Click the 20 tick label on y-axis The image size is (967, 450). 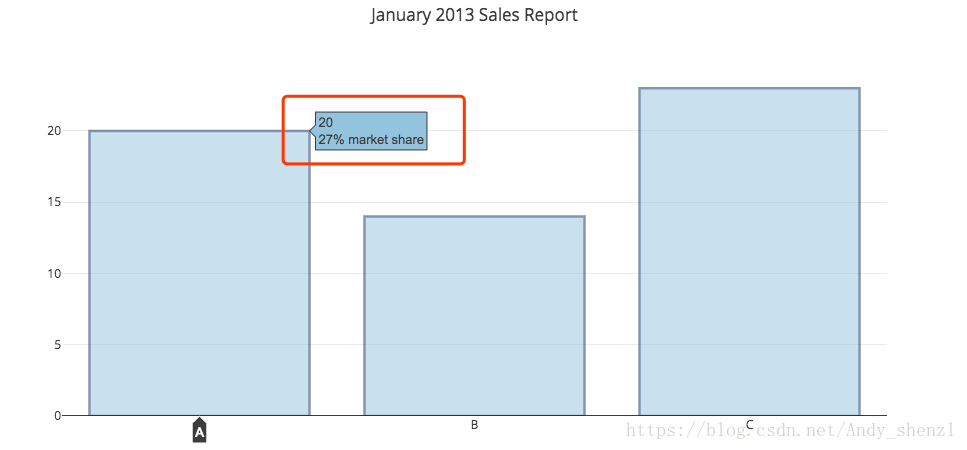click(x=54, y=131)
